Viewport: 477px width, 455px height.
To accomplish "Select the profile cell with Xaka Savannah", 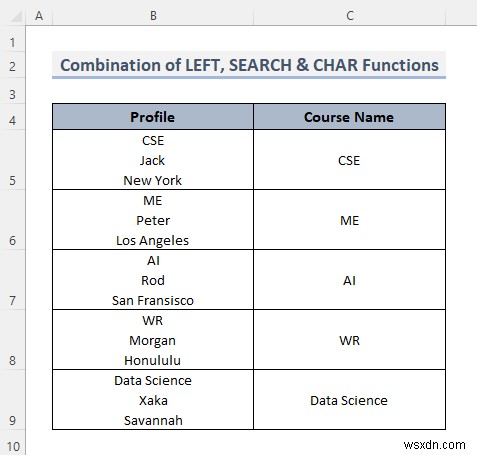I will [153, 400].
